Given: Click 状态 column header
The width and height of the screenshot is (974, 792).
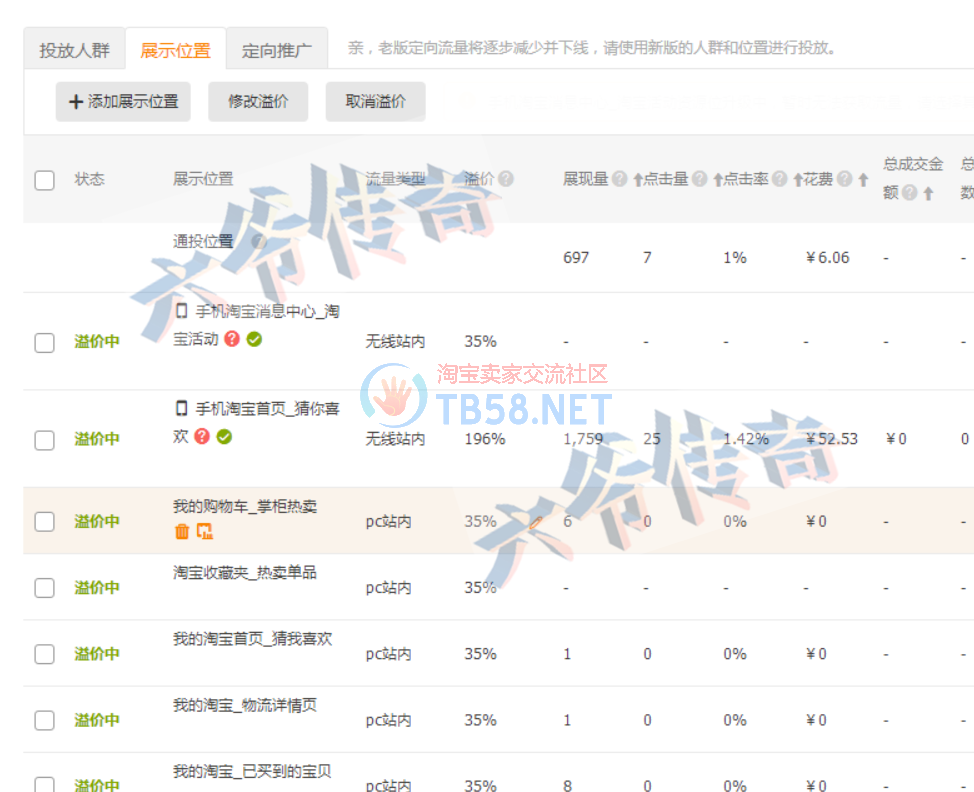Looking at the screenshot, I should [x=89, y=179].
